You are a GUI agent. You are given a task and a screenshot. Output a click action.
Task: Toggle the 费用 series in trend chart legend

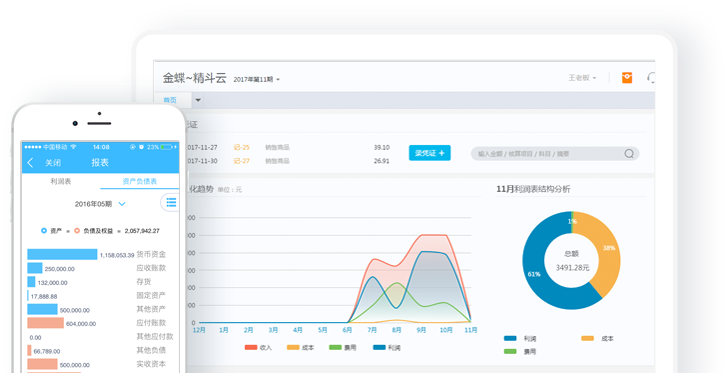point(343,347)
